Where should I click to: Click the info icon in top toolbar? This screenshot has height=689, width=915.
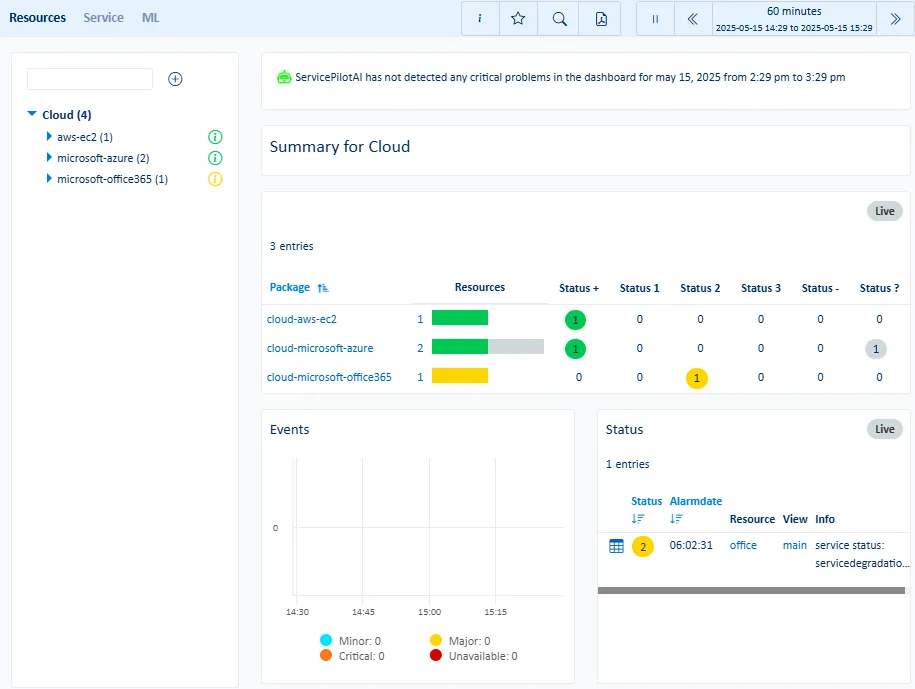click(481, 19)
